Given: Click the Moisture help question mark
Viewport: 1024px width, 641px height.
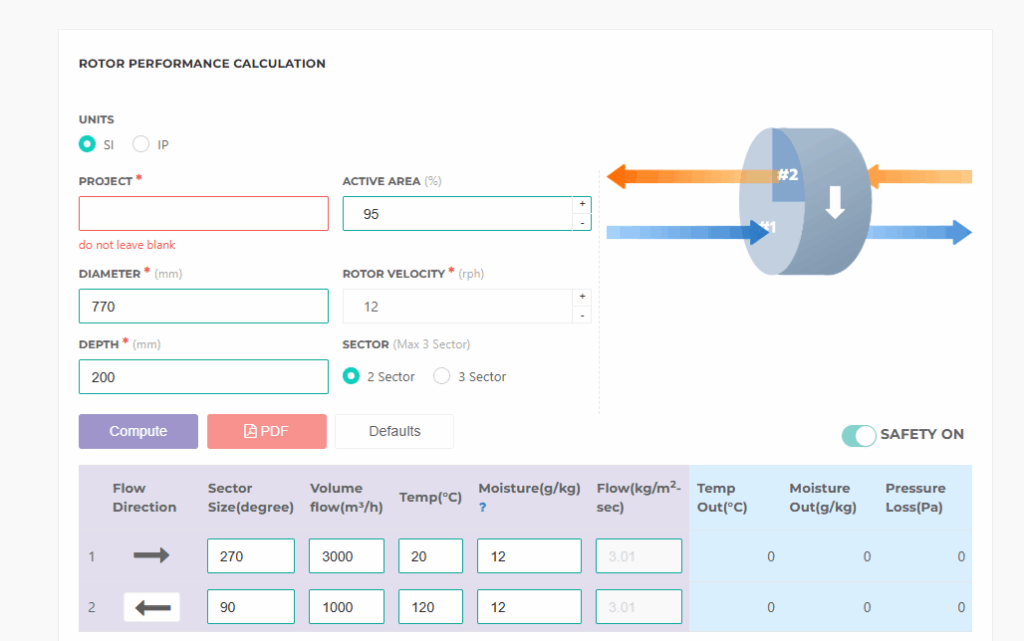Looking at the screenshot, I should point(483,507).
